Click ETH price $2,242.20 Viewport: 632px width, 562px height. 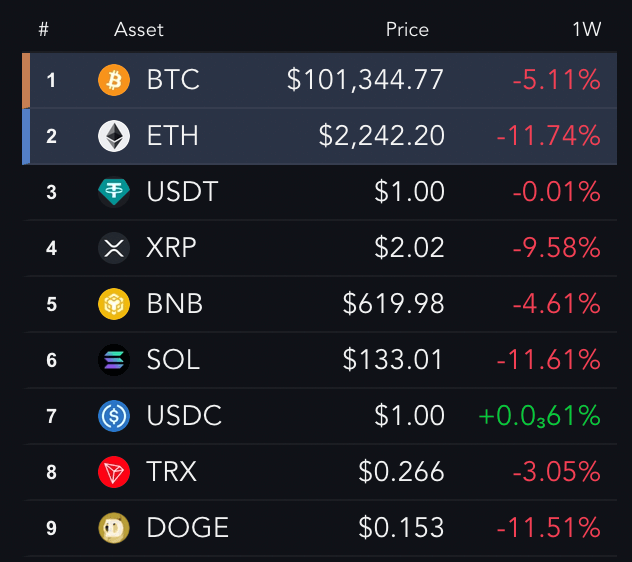coord(381,136)
